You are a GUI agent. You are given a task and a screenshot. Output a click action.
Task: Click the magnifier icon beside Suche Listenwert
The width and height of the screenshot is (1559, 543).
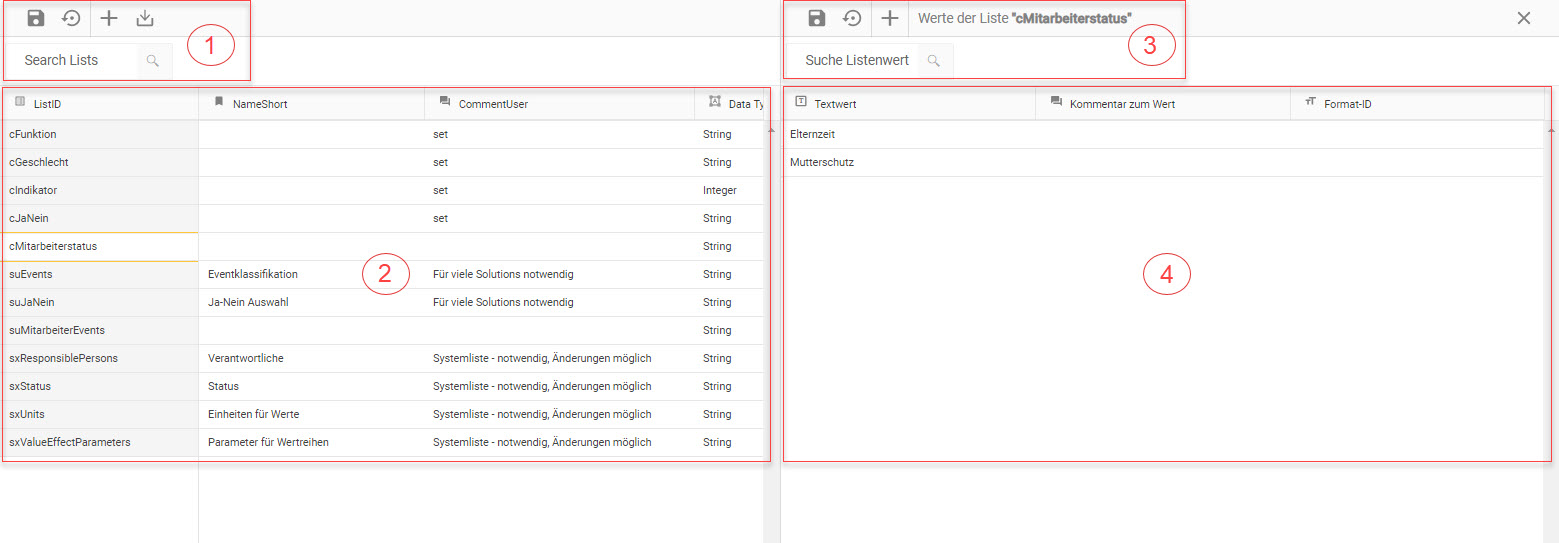934,60
